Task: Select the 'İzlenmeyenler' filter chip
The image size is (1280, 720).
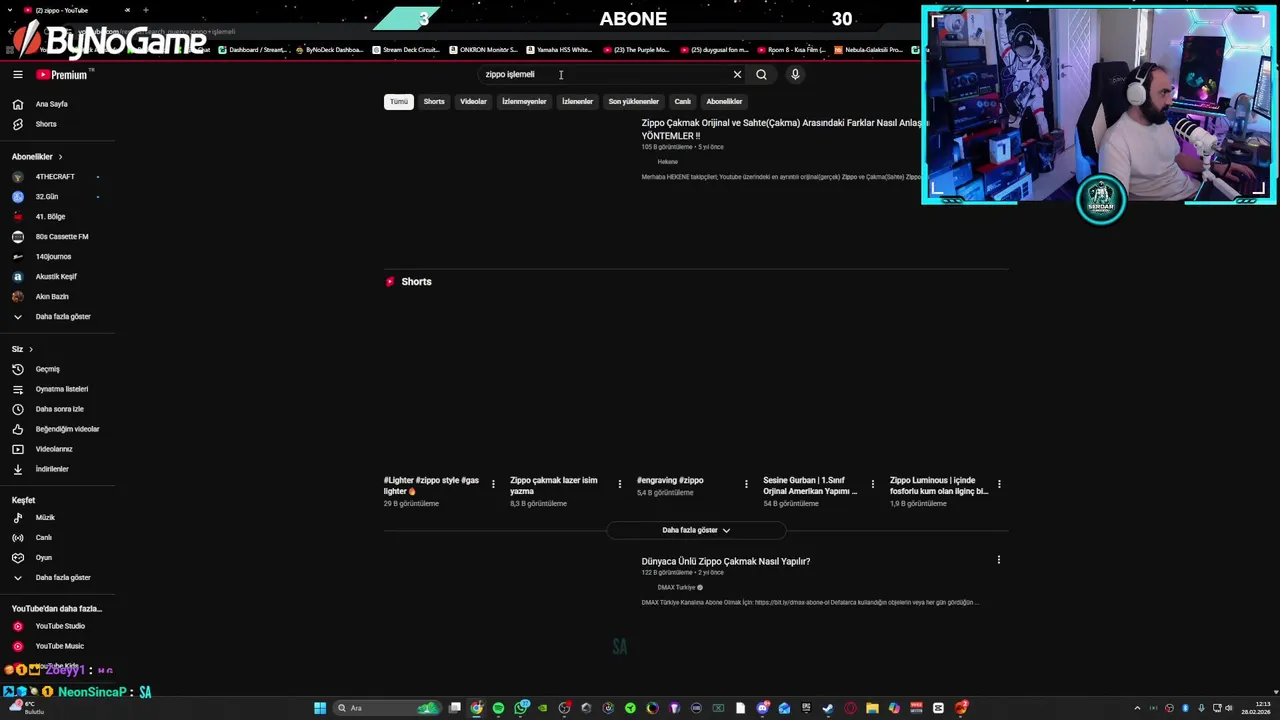Action: tap(524, 101)
